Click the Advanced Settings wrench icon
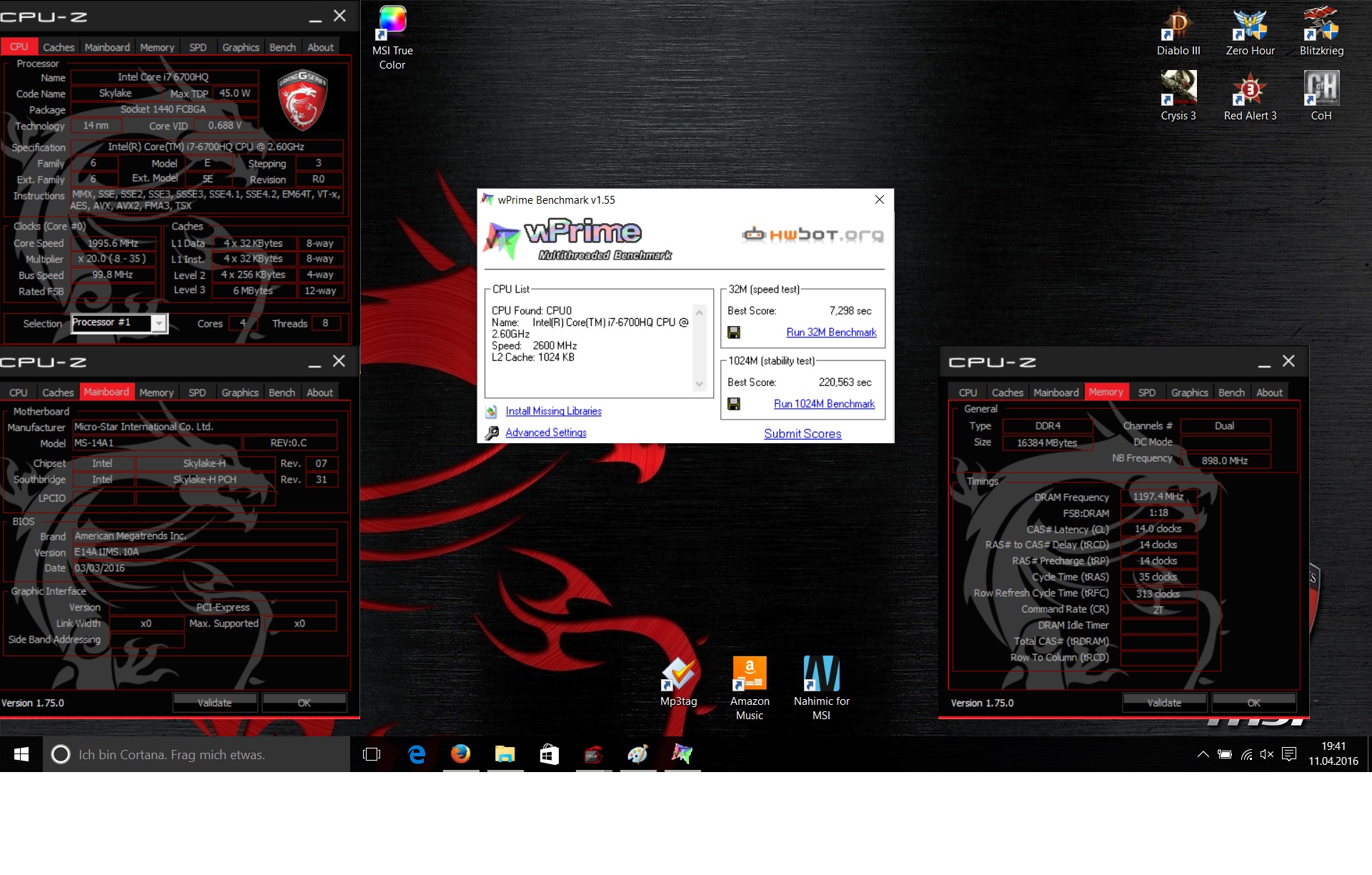The width and height of the screenshot is (1372, 875). 492,433
